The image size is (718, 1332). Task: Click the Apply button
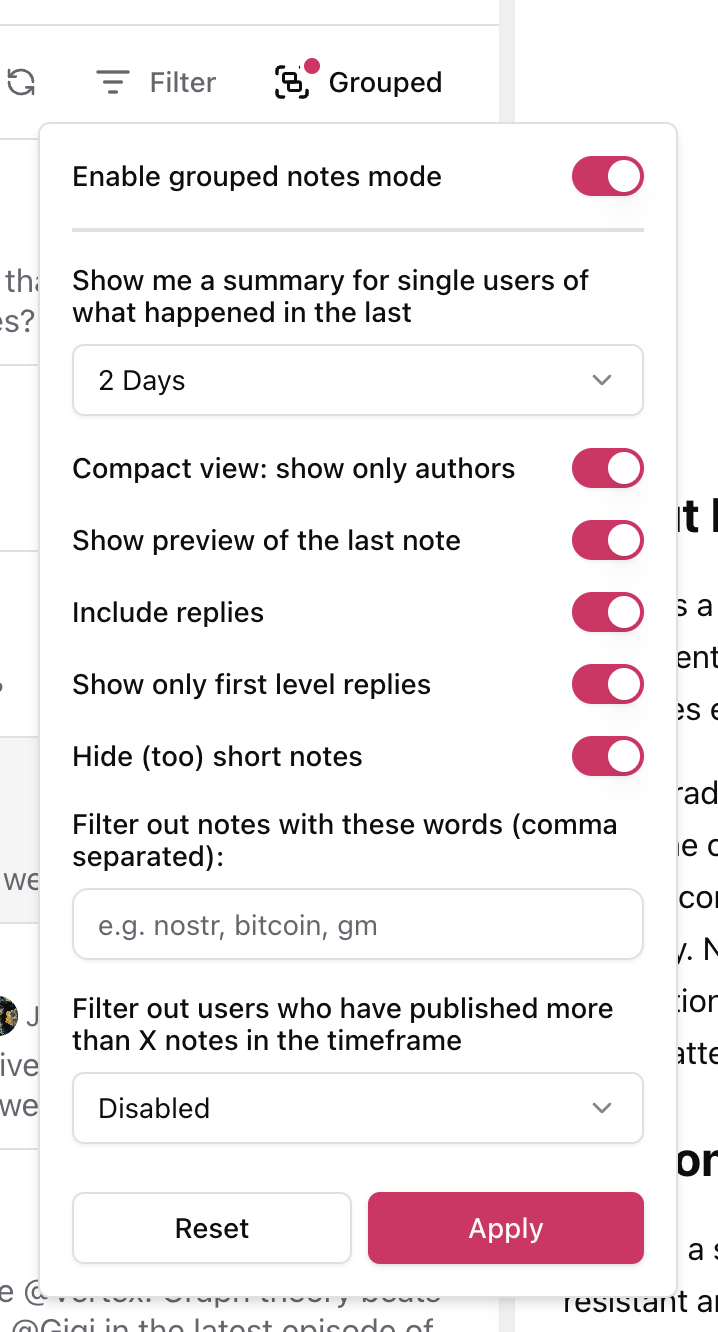coord(505,1228)
